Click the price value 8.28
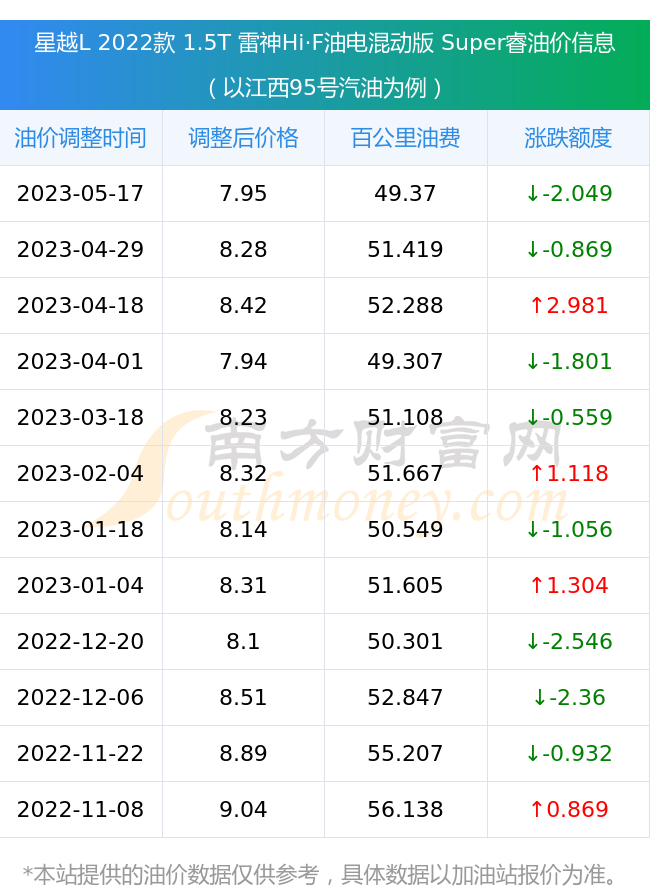Viewport: 650px width, 891px height. click(243, 249)
